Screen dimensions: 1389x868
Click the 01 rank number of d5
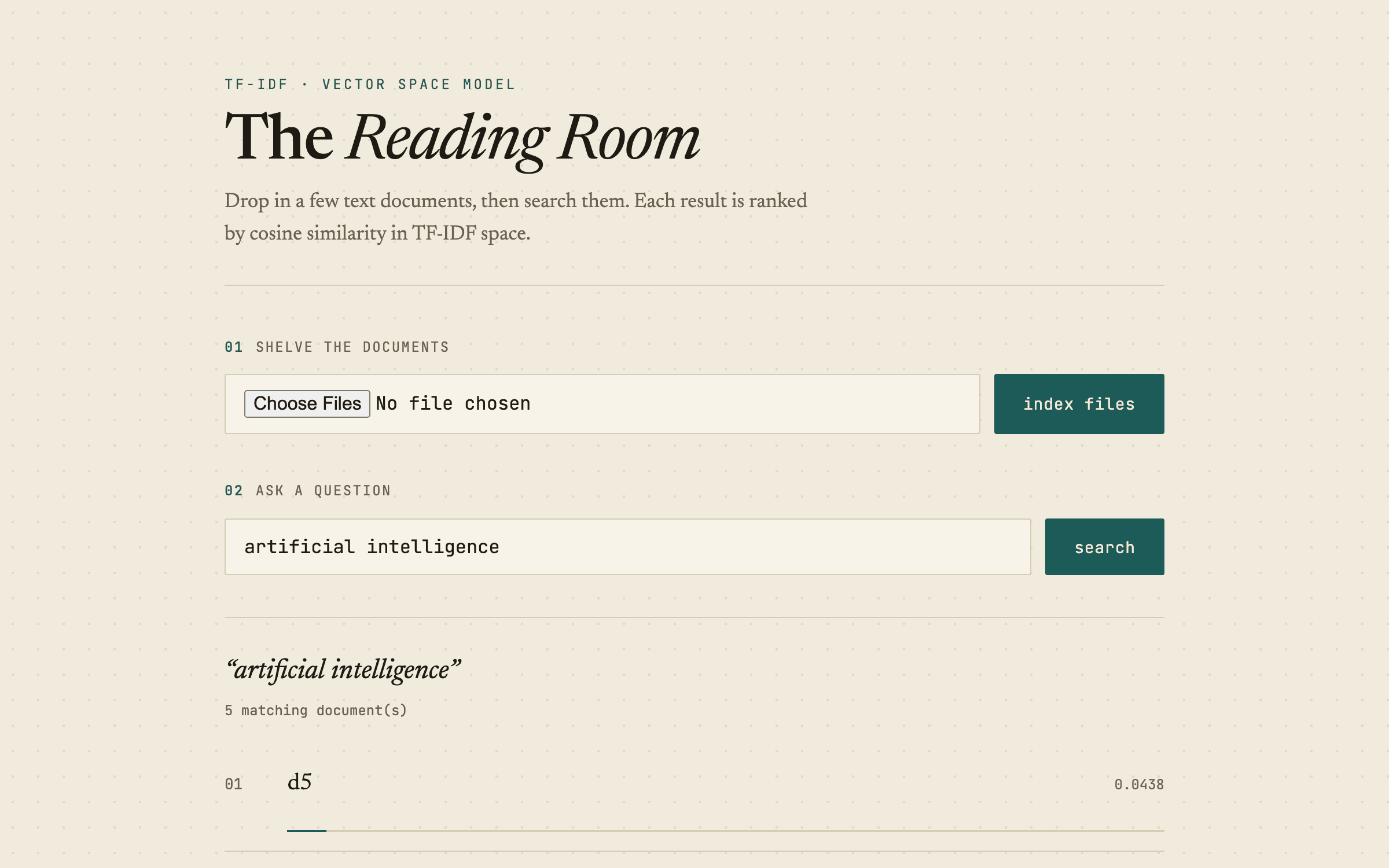(x=233, y=784)
